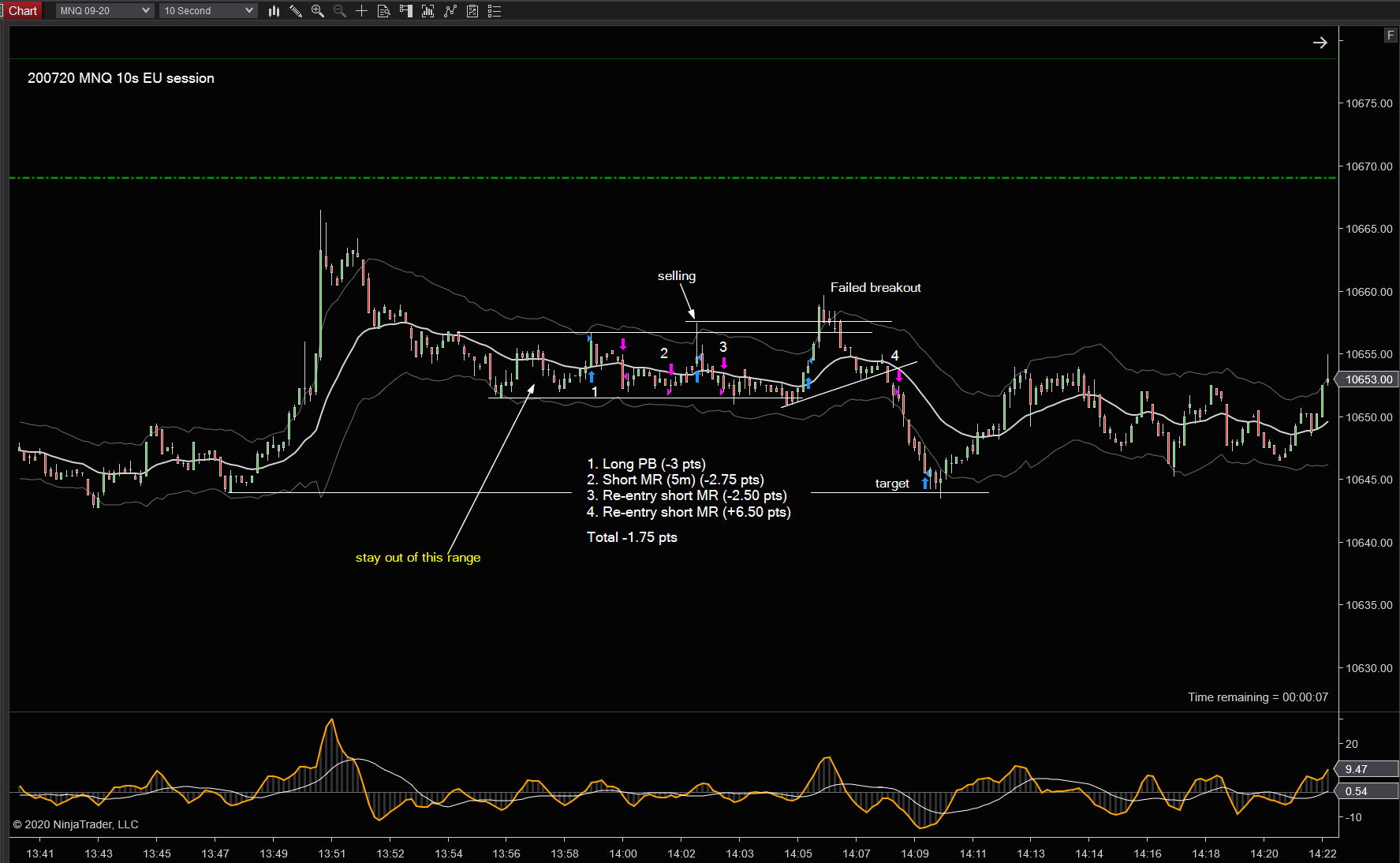Image resolution: width=1400 pixels, height=863 pixels.
Task: Select the 'Total -1.75 pts' text
Action: coord(632,537)
